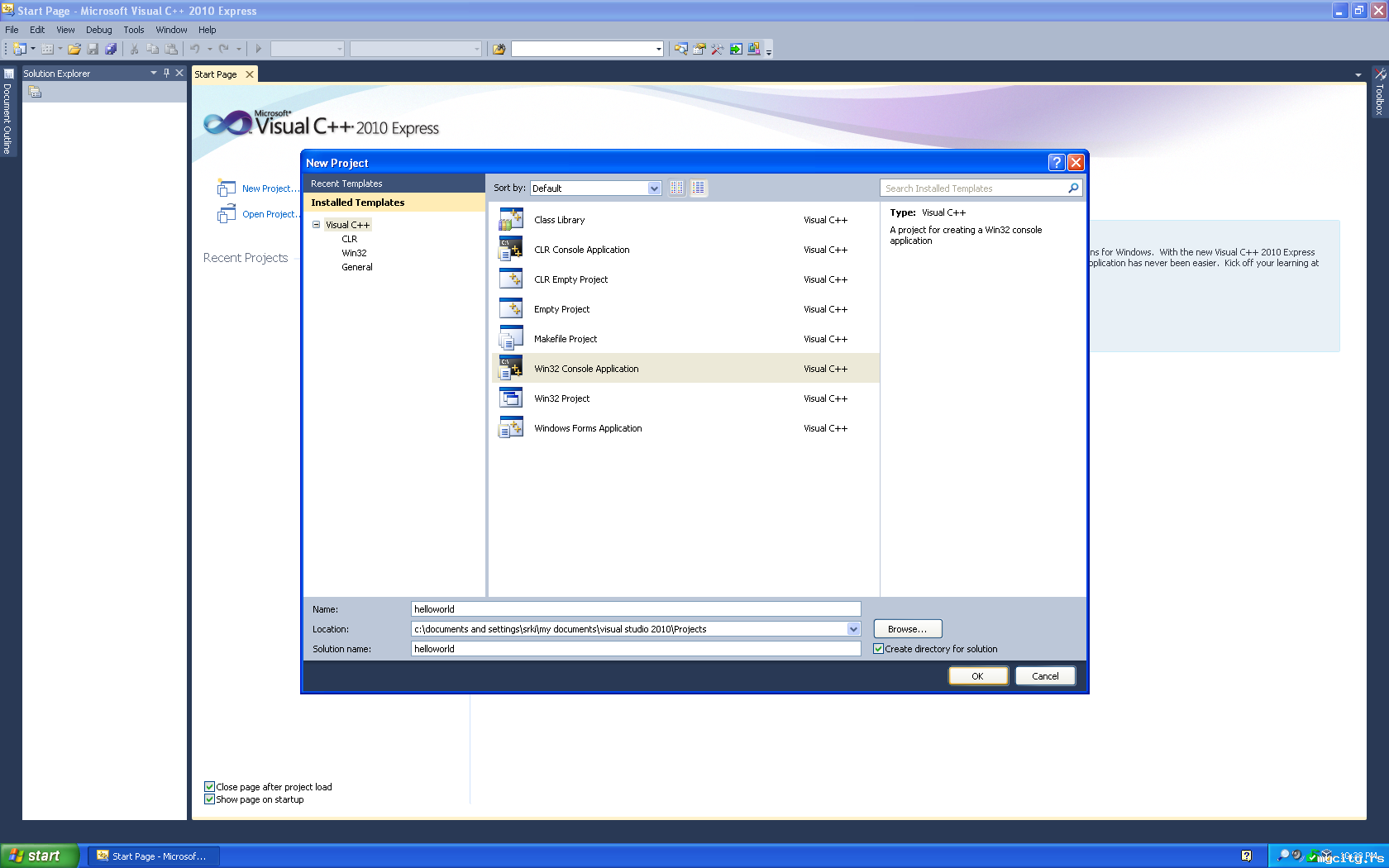Image resolution: width=1389 pixels, height=868 pixels.
Task: Click the Undo arrow toolbar icon
Action: pos(195,49)
